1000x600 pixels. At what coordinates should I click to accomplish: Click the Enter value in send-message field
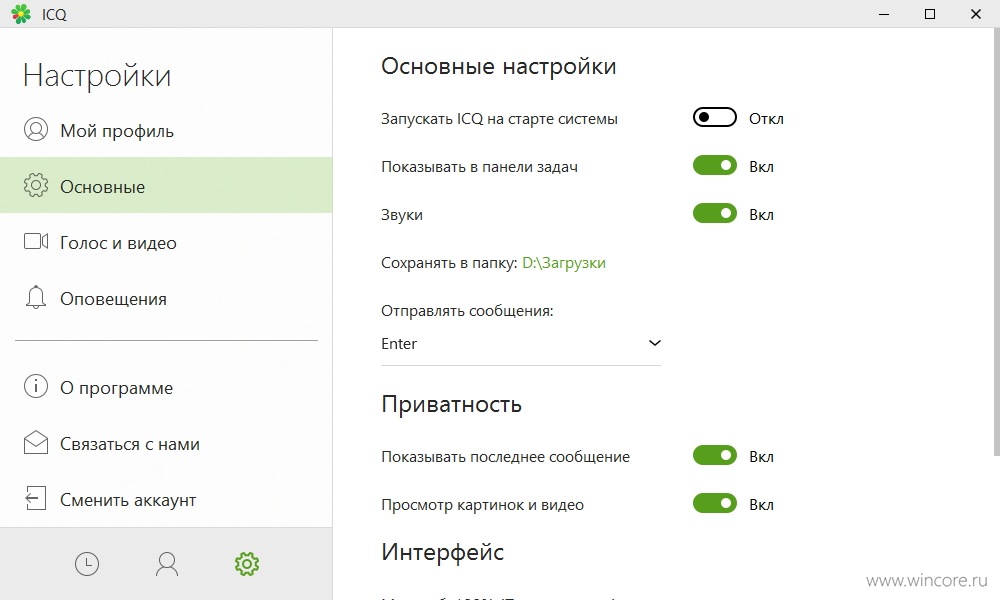pos(399,344)
